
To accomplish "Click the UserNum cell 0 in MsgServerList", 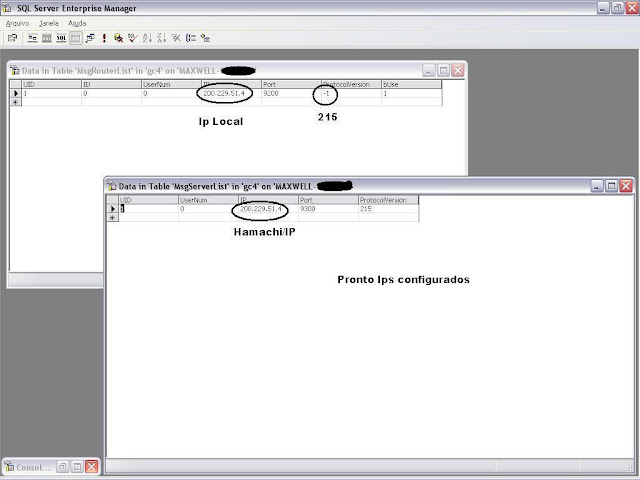I will coord(208,209).
